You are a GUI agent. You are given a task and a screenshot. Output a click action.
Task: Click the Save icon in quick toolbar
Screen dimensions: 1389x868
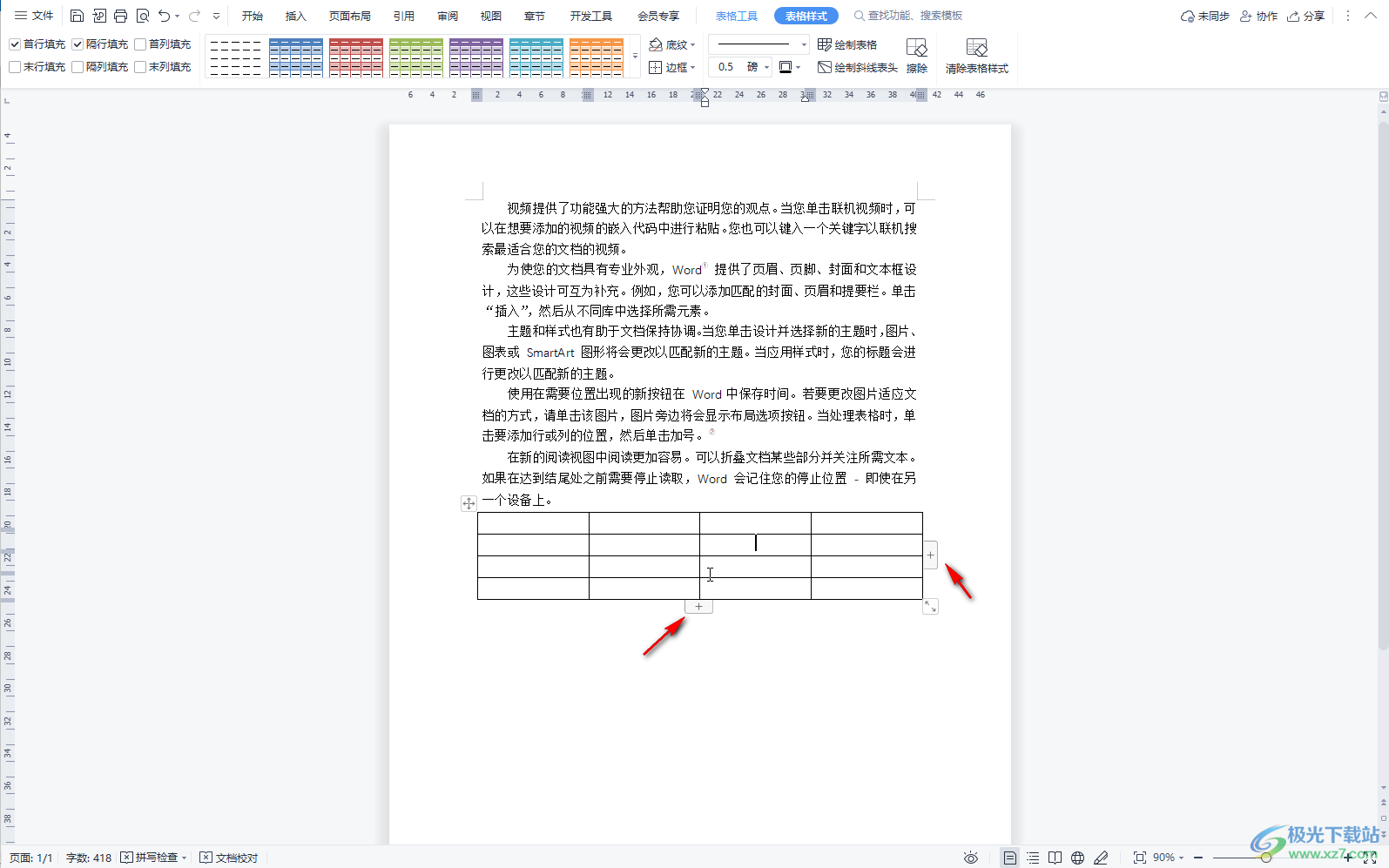point(77,16)
